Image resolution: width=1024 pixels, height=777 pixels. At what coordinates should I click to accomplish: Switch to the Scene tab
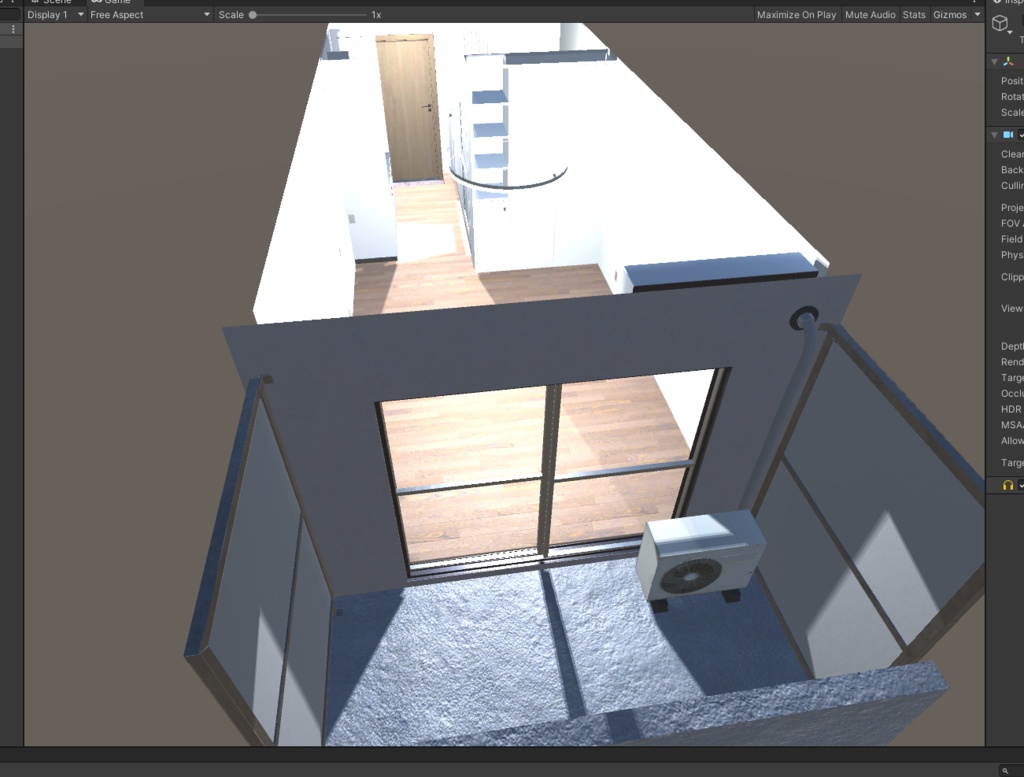pos(55,2)
